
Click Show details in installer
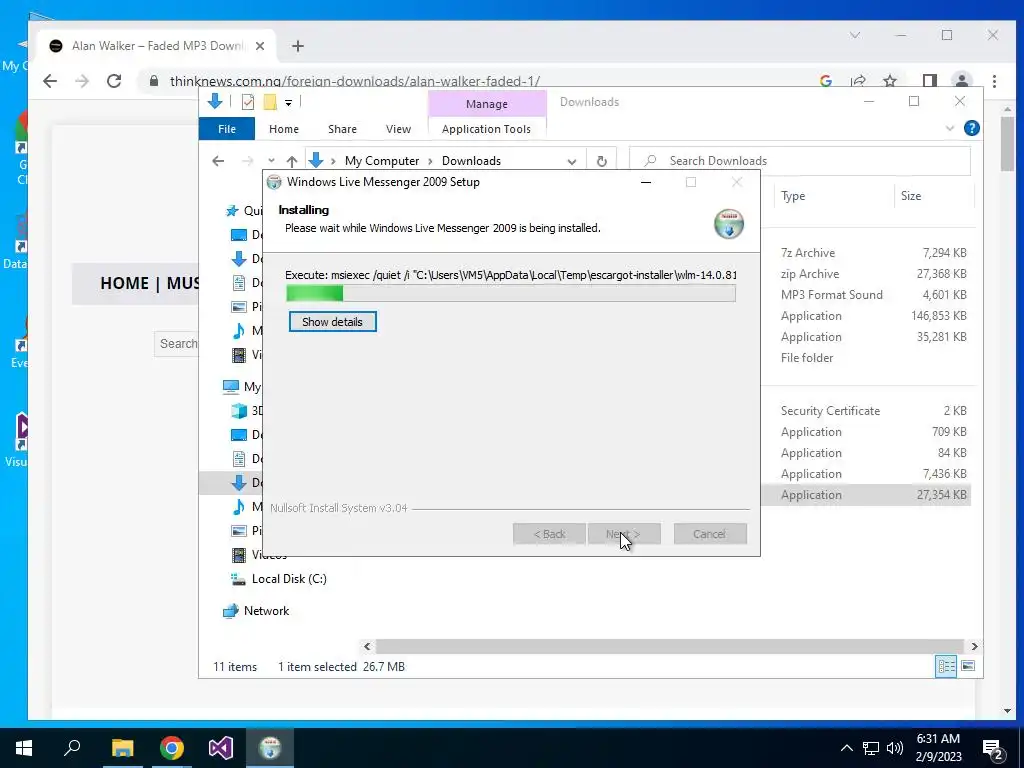[x=332, y=322]
